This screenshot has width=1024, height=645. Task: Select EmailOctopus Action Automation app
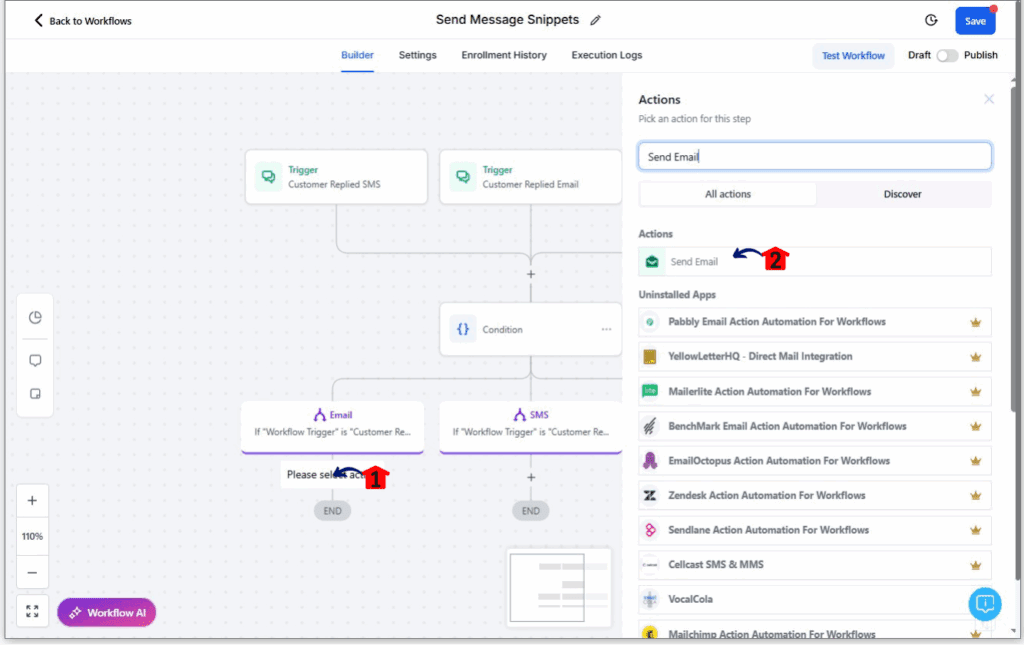[x=815, y=461]
